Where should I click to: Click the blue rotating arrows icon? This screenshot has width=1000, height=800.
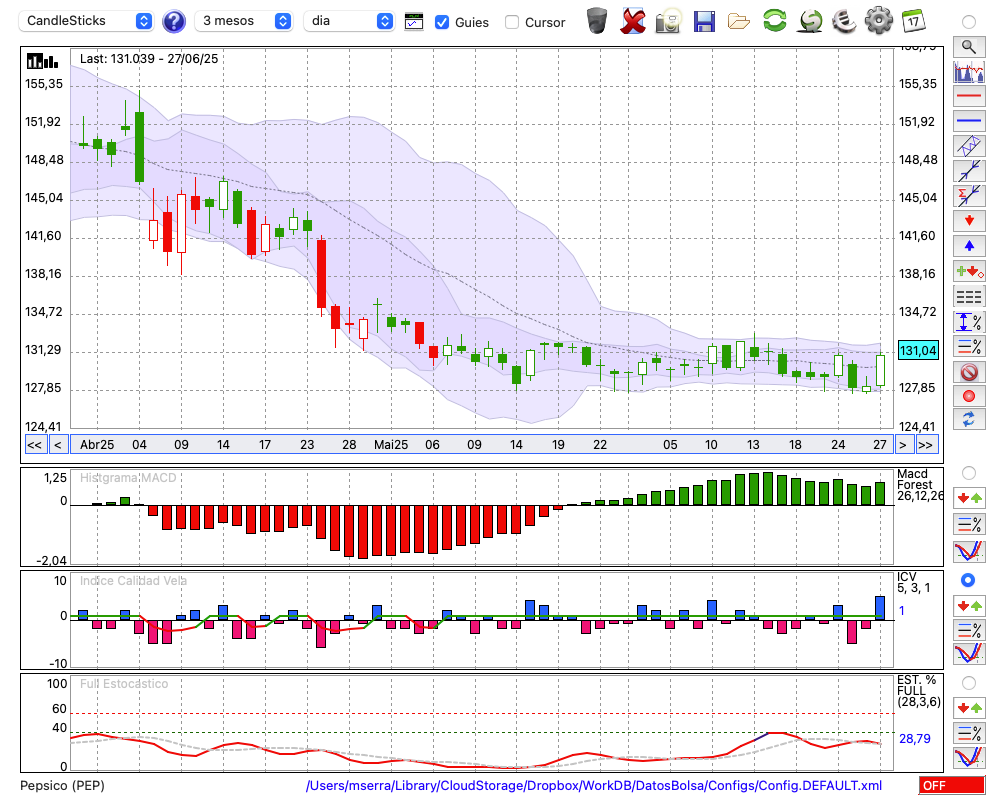[969, 420]
